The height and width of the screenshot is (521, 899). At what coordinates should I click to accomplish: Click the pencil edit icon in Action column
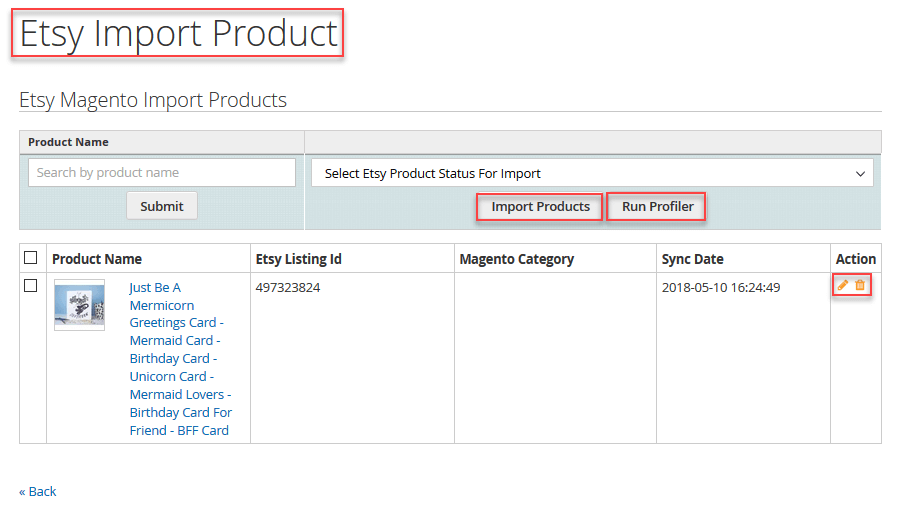[x=843, y=285]
